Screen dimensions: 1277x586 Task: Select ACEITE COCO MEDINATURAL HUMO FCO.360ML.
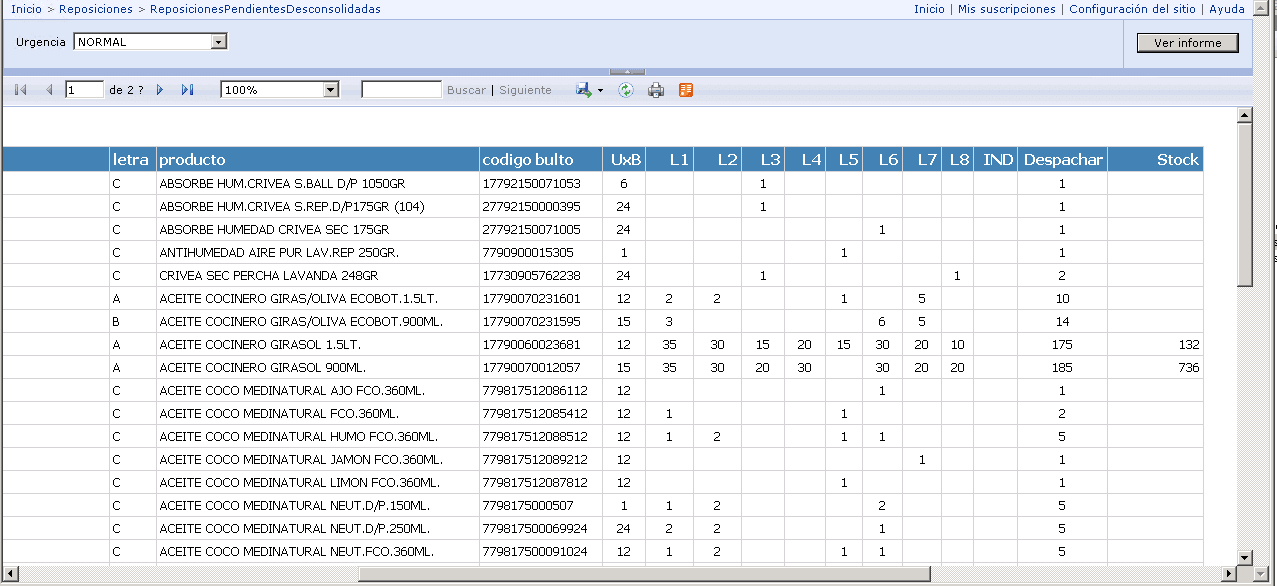pos(602,437)
